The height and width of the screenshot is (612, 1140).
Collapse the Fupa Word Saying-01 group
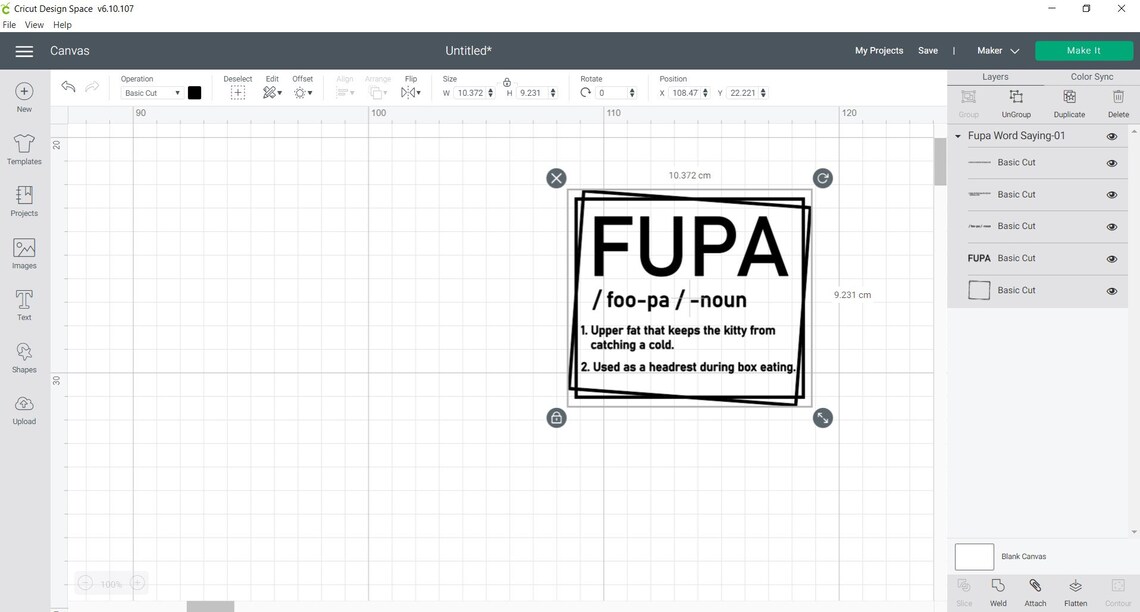point(958,135)
